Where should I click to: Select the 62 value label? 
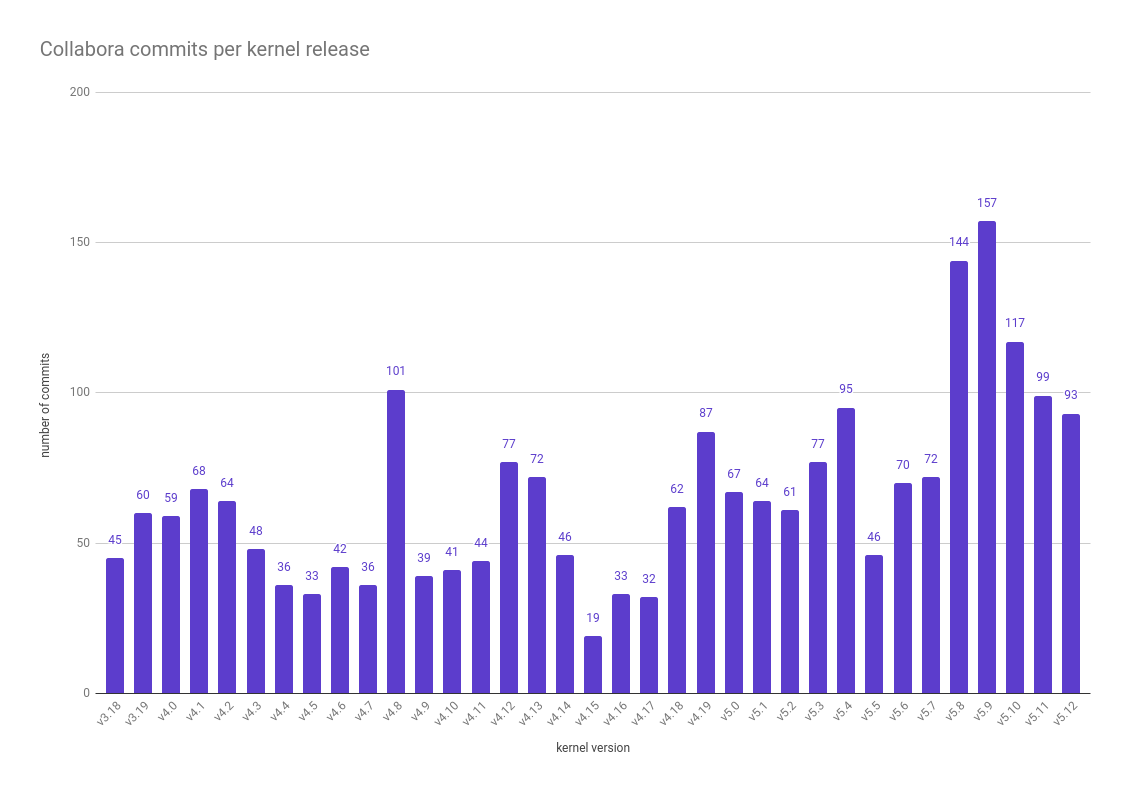[677, 489]
